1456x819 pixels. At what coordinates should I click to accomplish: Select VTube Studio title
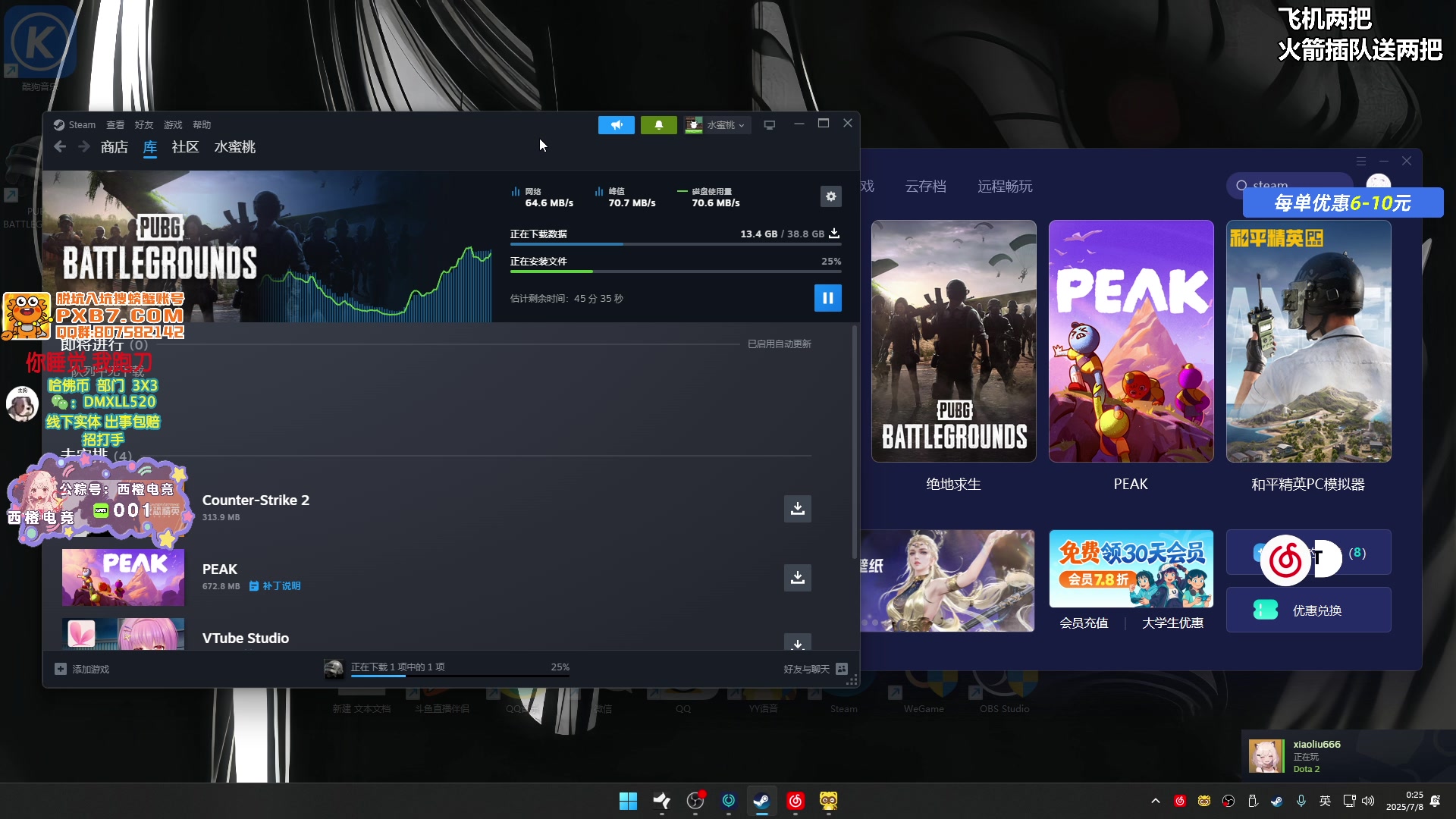click(246, 639)
